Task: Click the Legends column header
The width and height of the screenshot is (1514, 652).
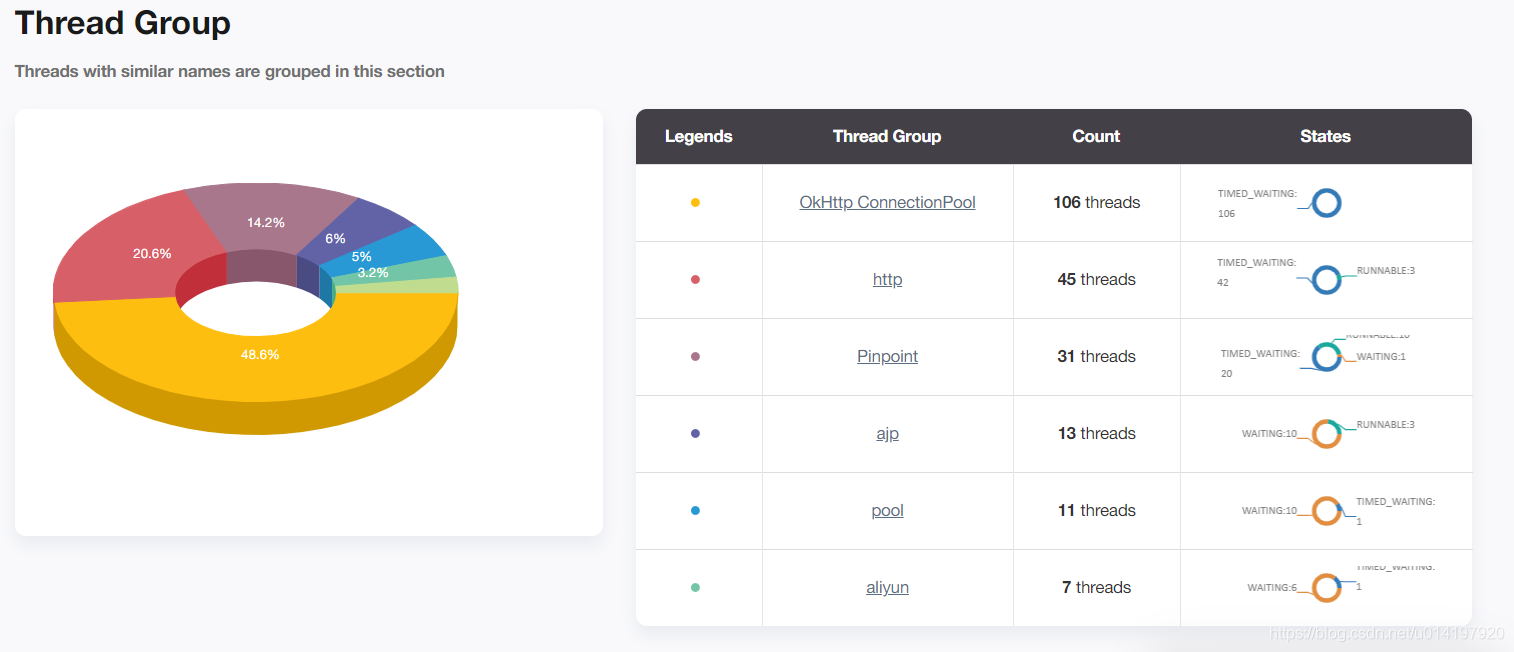Action: click(699, 136)
